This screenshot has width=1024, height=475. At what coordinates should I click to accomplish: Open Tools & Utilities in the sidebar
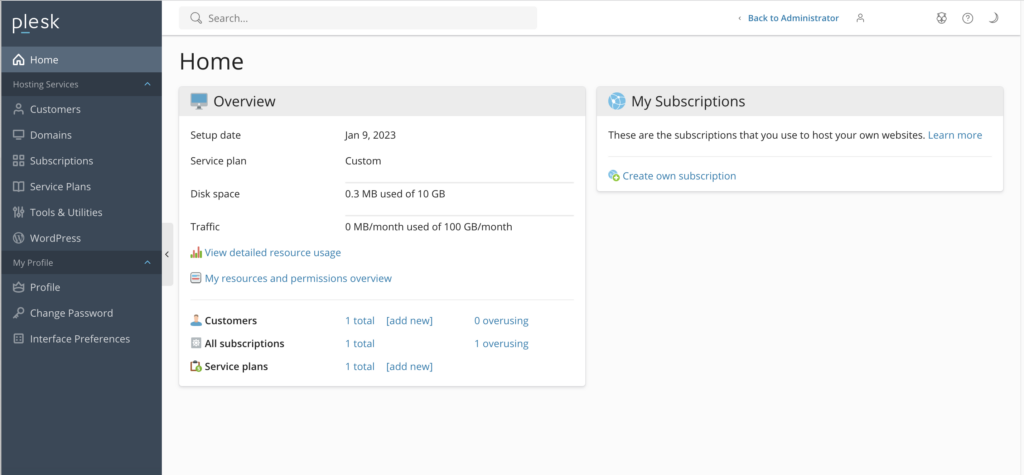81,212
